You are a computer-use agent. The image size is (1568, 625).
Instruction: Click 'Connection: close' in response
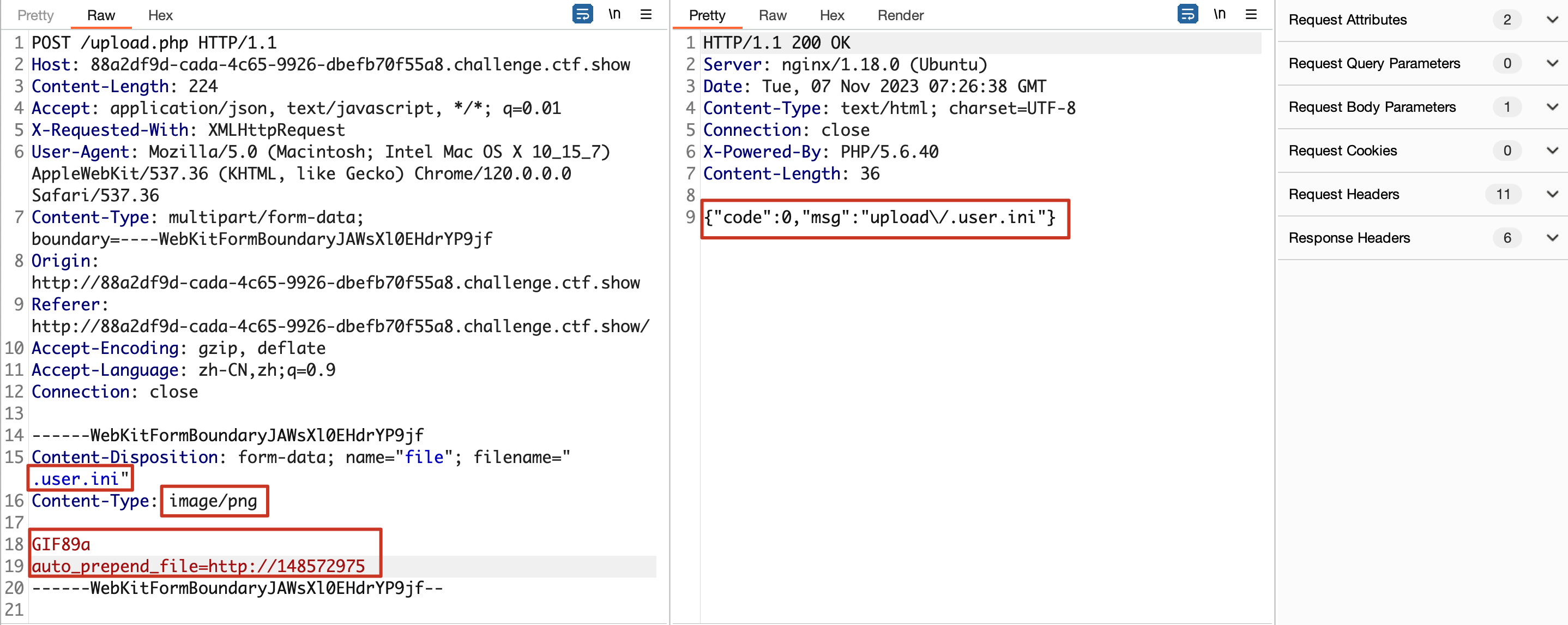(786, 130)
